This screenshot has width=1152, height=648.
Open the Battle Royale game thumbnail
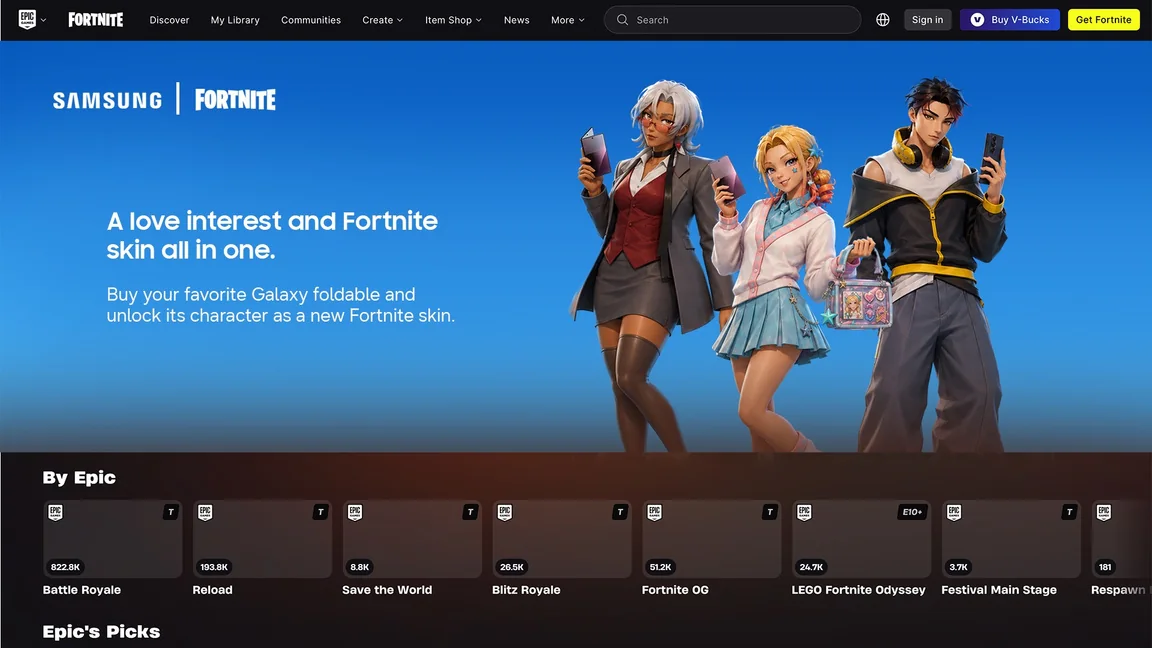pyautogui.click(x=112, y=539)
